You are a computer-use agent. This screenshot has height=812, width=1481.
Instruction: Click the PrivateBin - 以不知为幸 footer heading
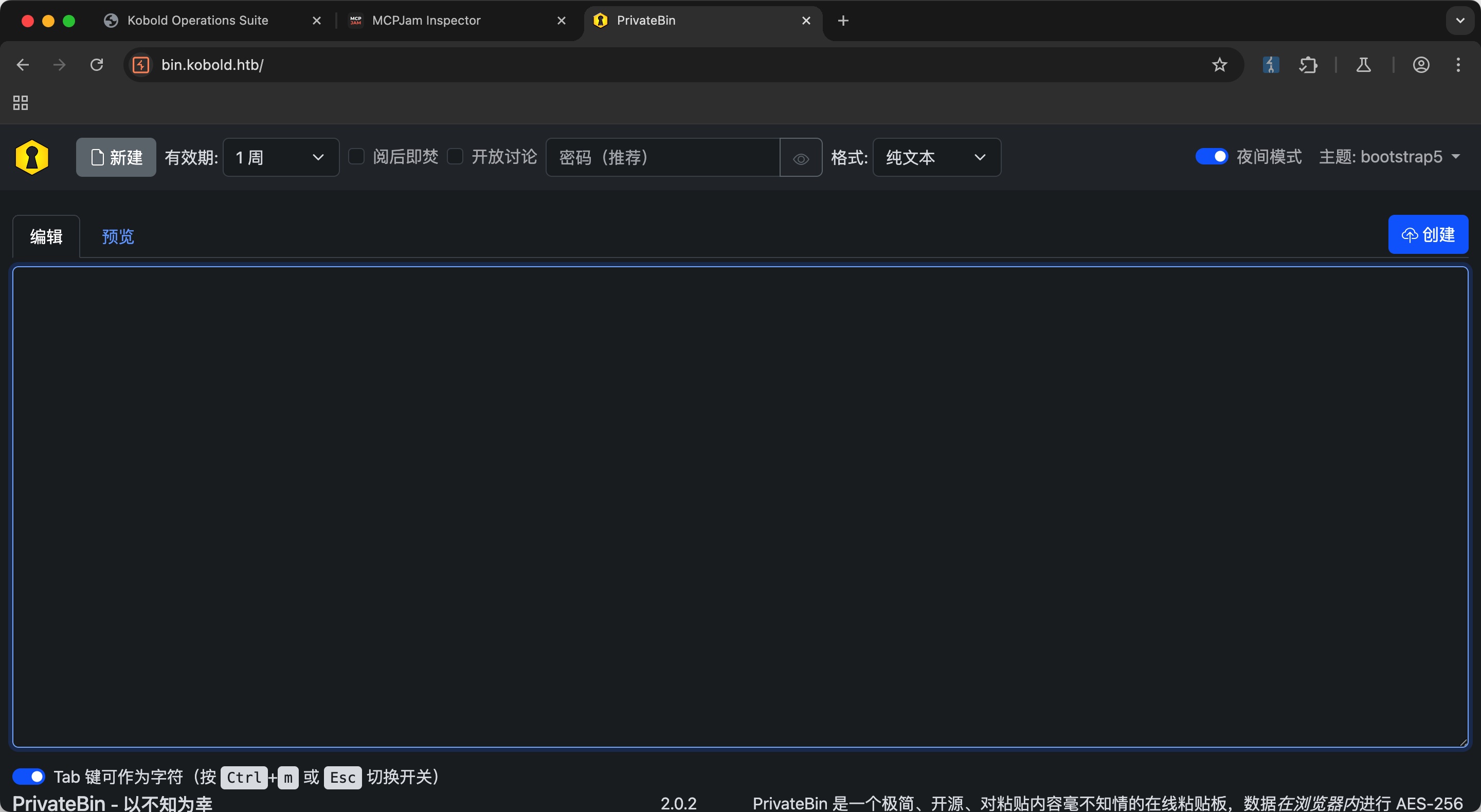113,803
